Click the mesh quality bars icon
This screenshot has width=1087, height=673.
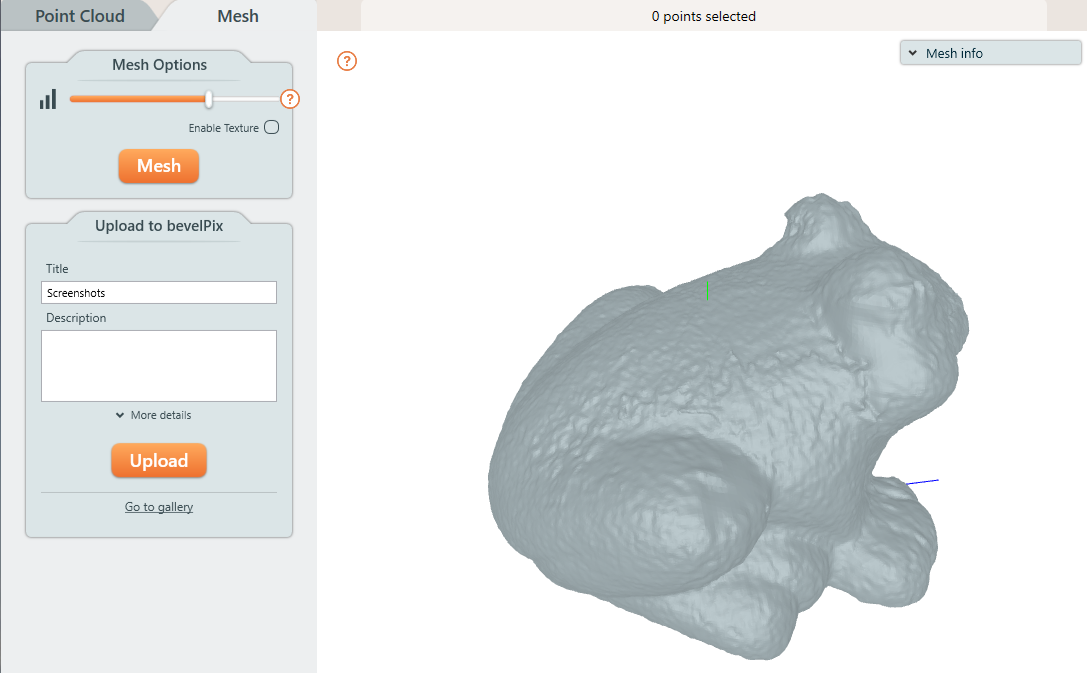click(x=48, y=99)
